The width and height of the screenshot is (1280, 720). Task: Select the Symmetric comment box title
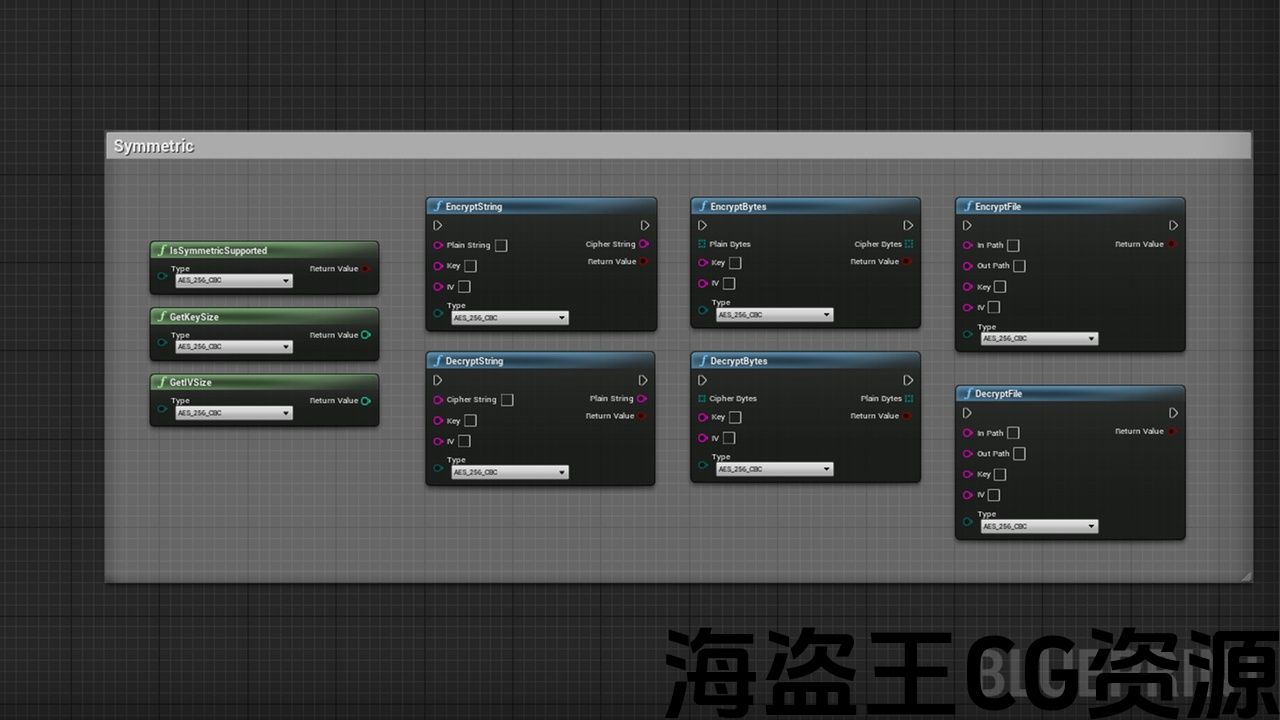154,147
